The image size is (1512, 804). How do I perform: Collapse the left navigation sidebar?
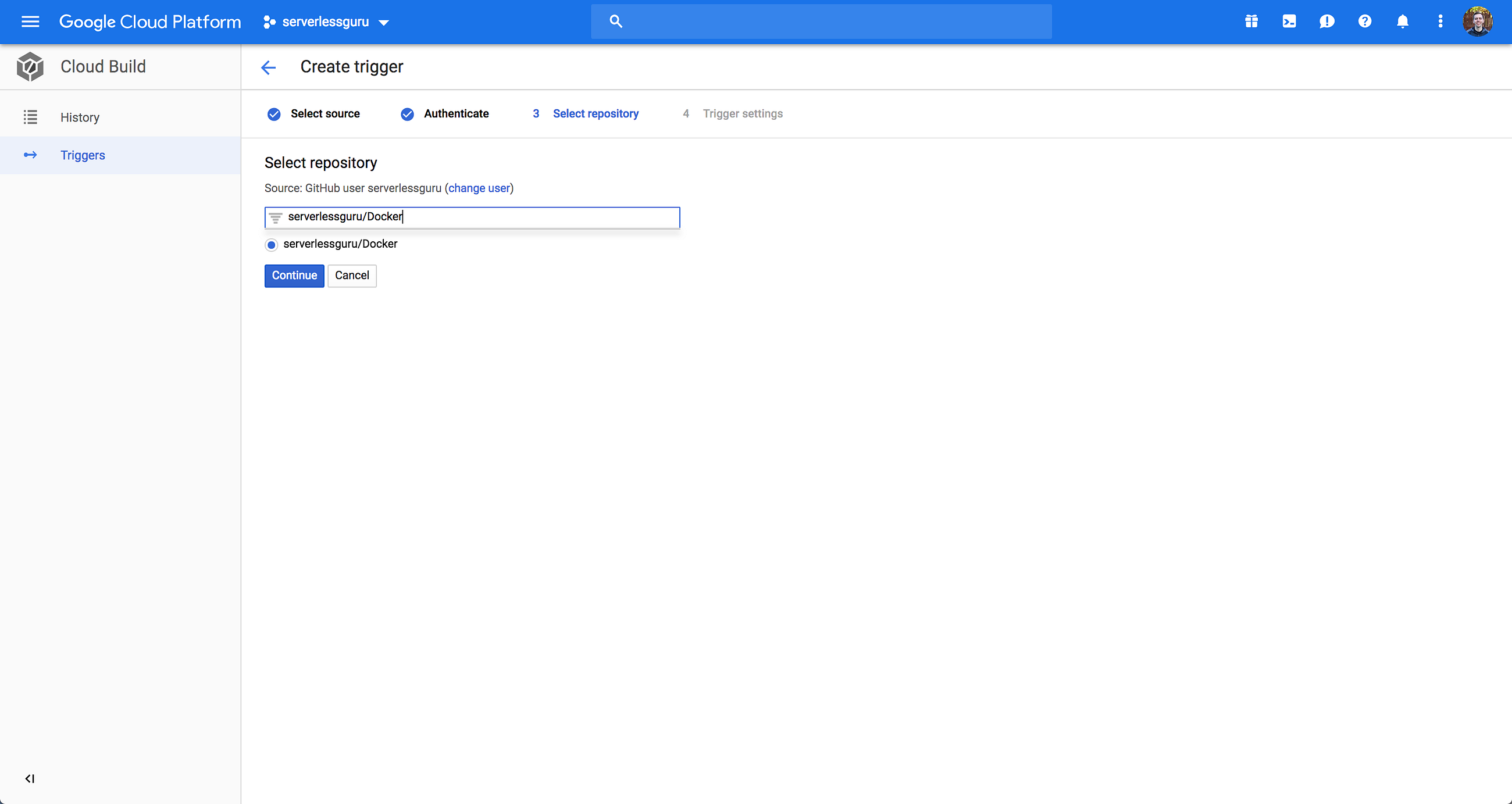pyautogui.click(x=30, y=778)
